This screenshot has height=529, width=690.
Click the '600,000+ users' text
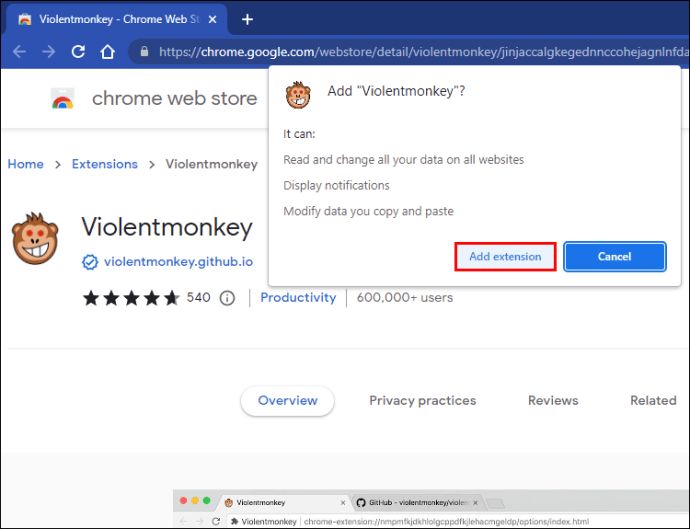point(405,298)
